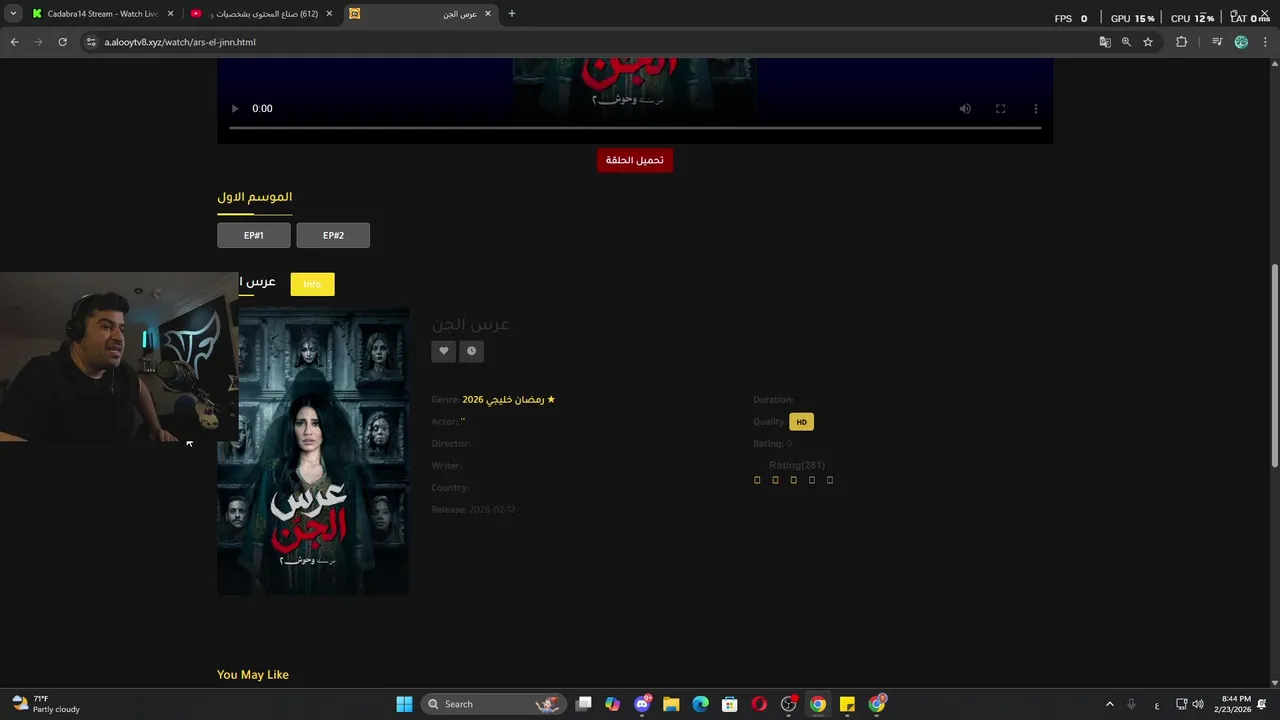The image size is (1280, 720).
Task: Click the You May Like heading
Action: [x=253, y=675]
